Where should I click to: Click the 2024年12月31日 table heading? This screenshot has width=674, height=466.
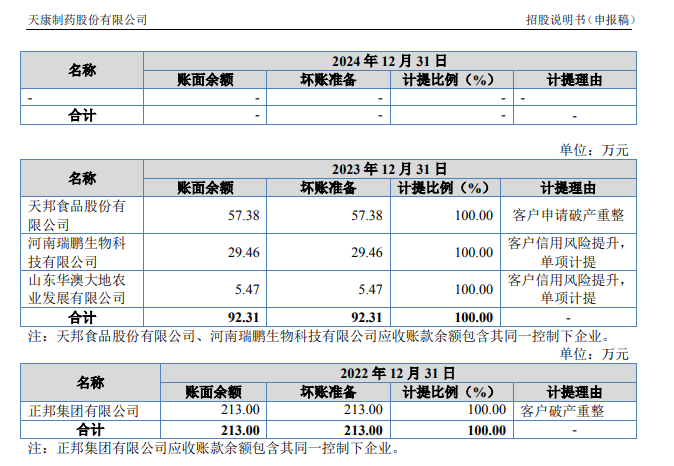click(x=389, y=61)
